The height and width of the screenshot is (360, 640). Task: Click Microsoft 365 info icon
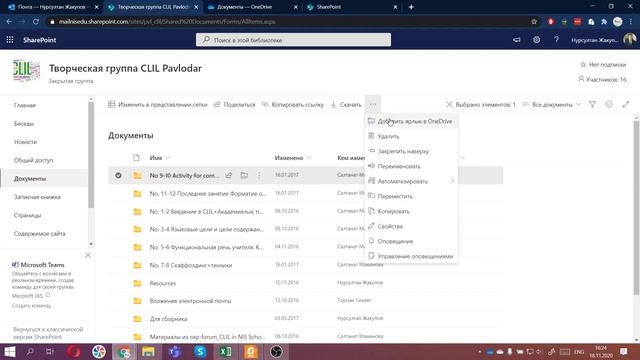click(48, 295)
